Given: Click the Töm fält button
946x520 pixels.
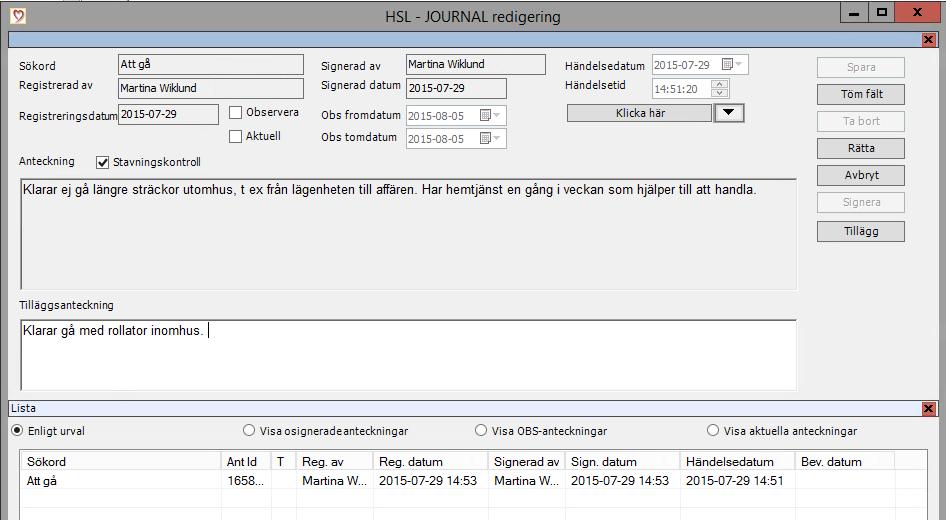Looking at the screenshot, I should pos(861,94).
